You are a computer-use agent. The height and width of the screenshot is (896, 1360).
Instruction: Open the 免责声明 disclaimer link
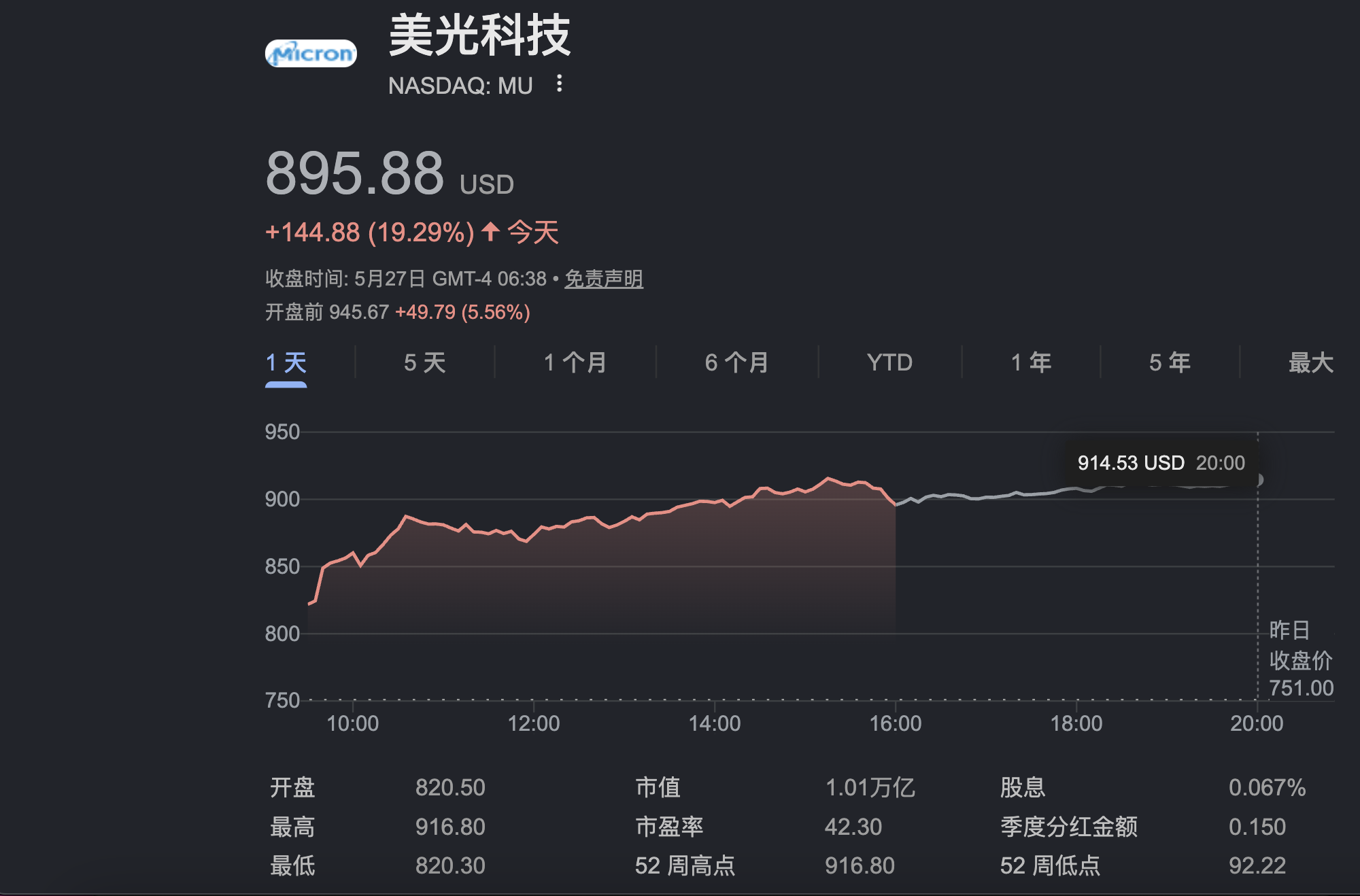point(604,279)
